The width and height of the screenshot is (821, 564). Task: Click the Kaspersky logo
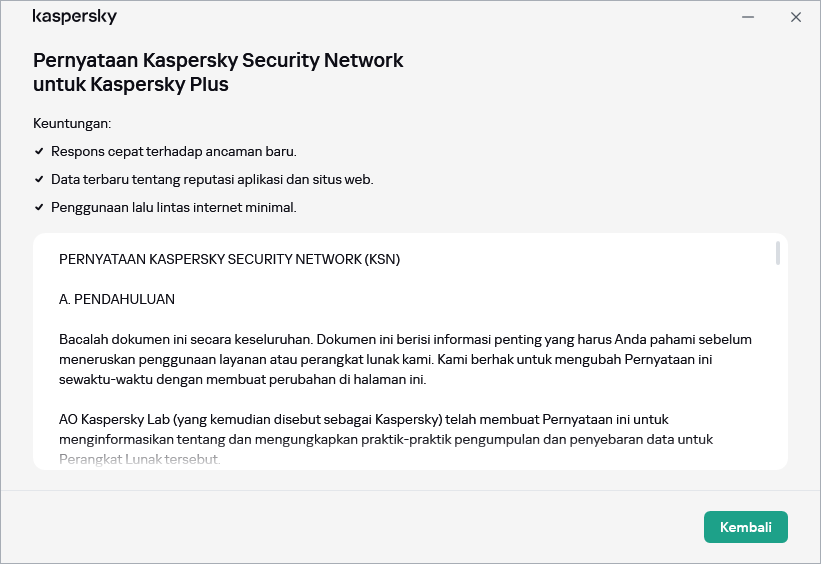[74, 17]
